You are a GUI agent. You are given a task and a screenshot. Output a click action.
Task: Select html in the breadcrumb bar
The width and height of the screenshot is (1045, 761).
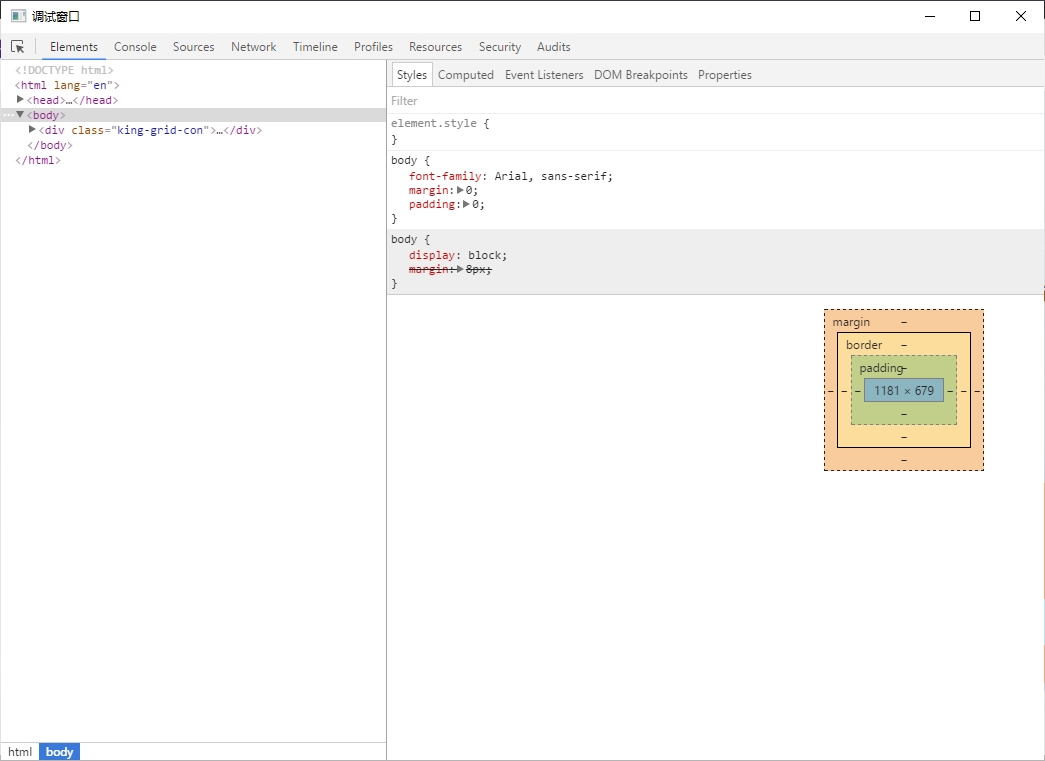[20, 752]
